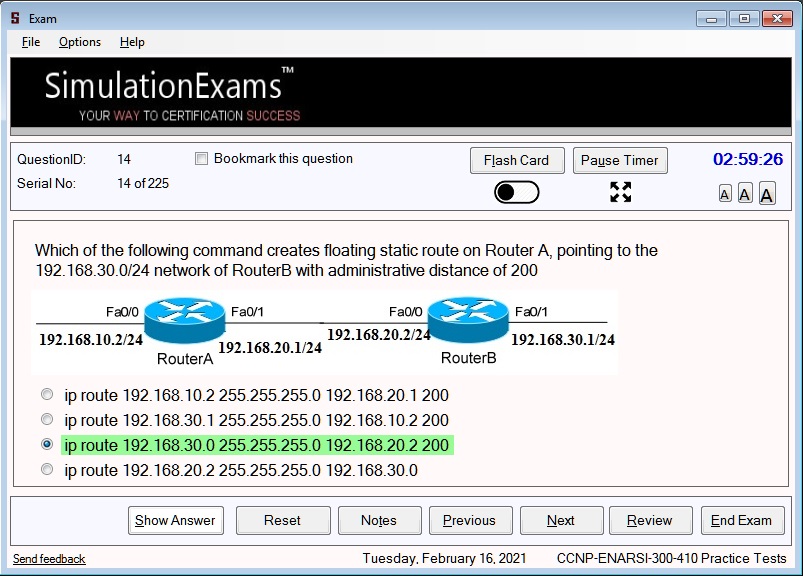This screenshot has width=803, height=576.
Task: Pause the exam with Pause Timer
Action: click(619, 160)
